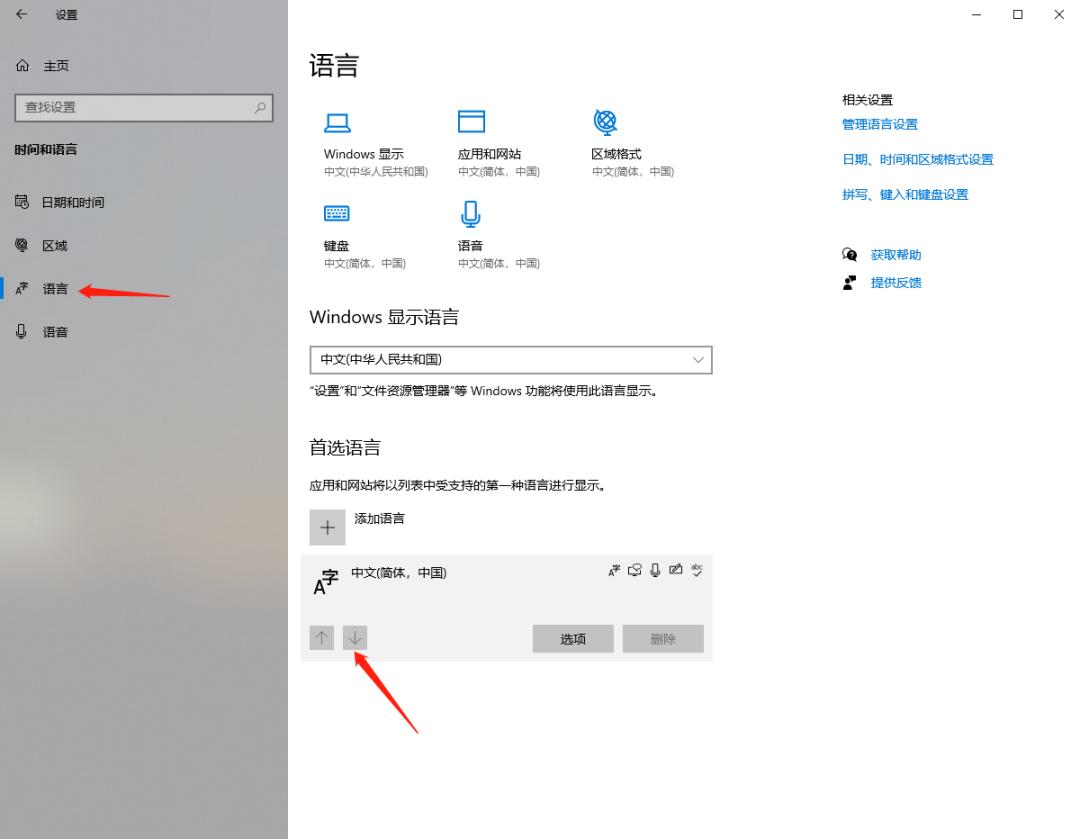Open 应用和网站 language settings icon

[x=472, y=122]
